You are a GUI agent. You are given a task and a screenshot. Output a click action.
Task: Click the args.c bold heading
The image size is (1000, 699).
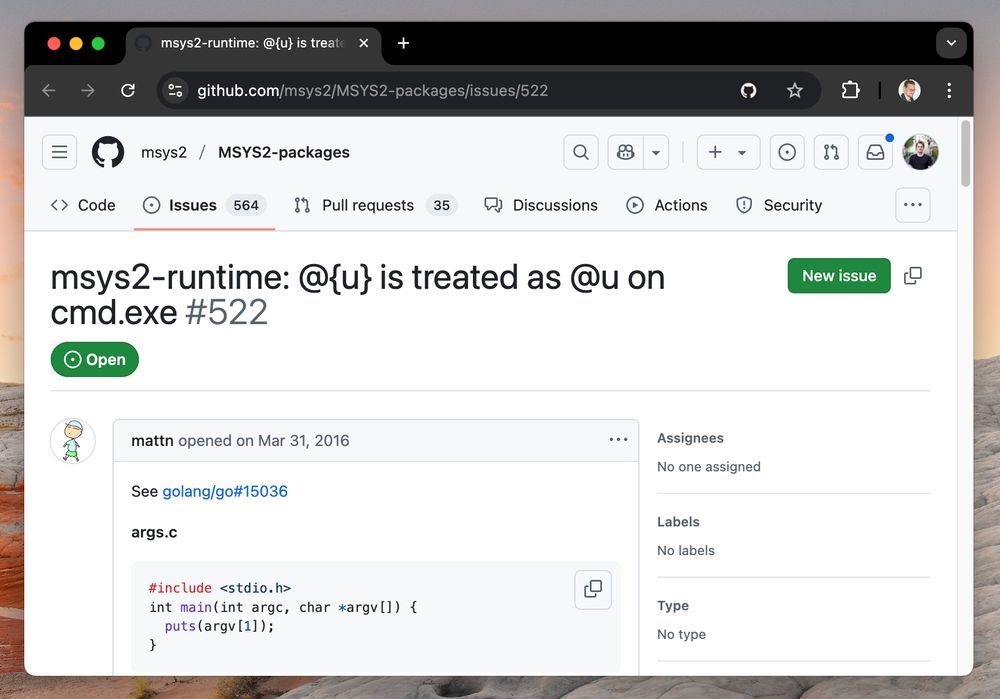[x=154, y=533]
